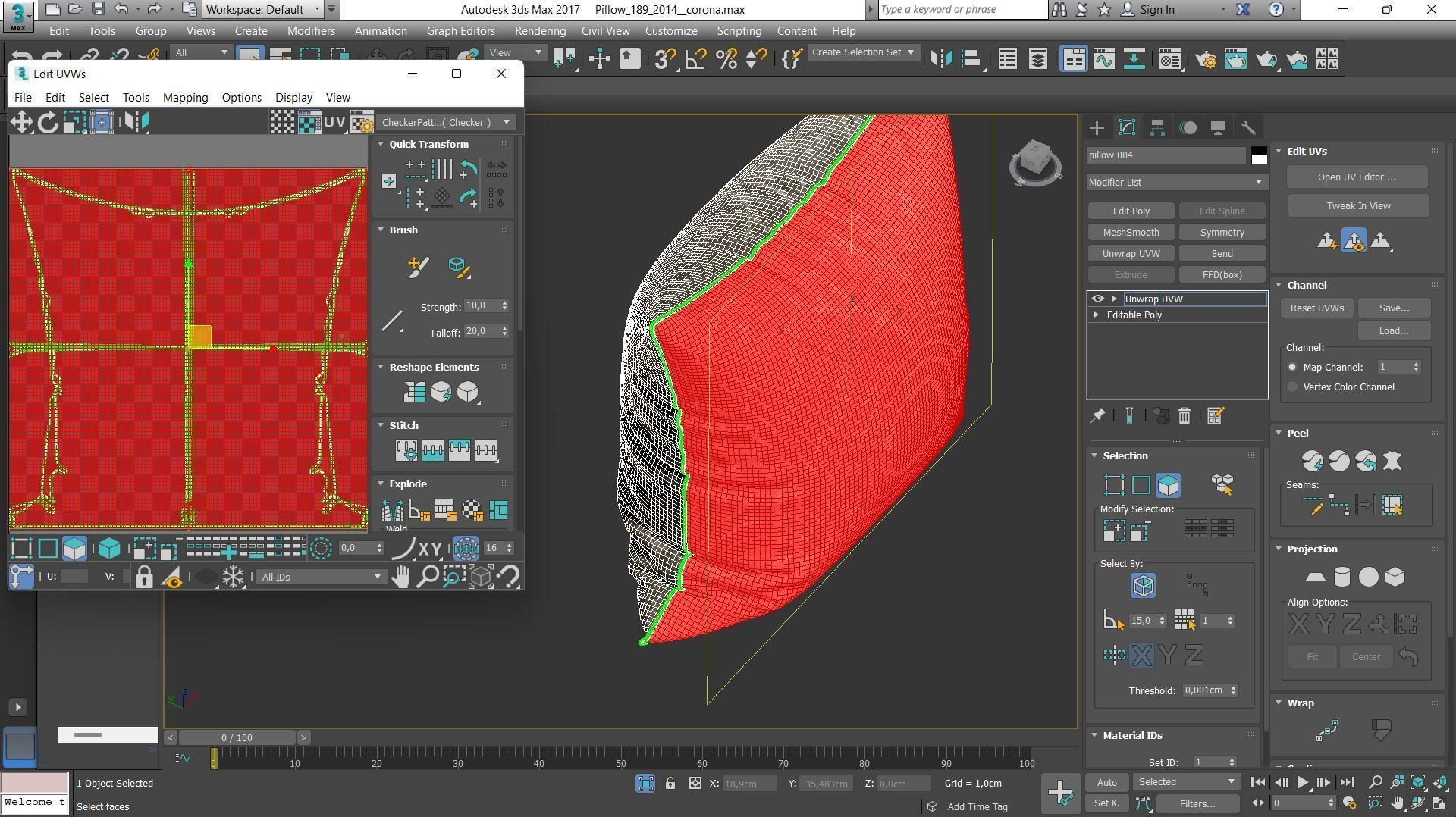The height and width of the screenshot is (817, 1456).
Task: Click the Load... button in Channel rollout
Action: pos(1393,331)
